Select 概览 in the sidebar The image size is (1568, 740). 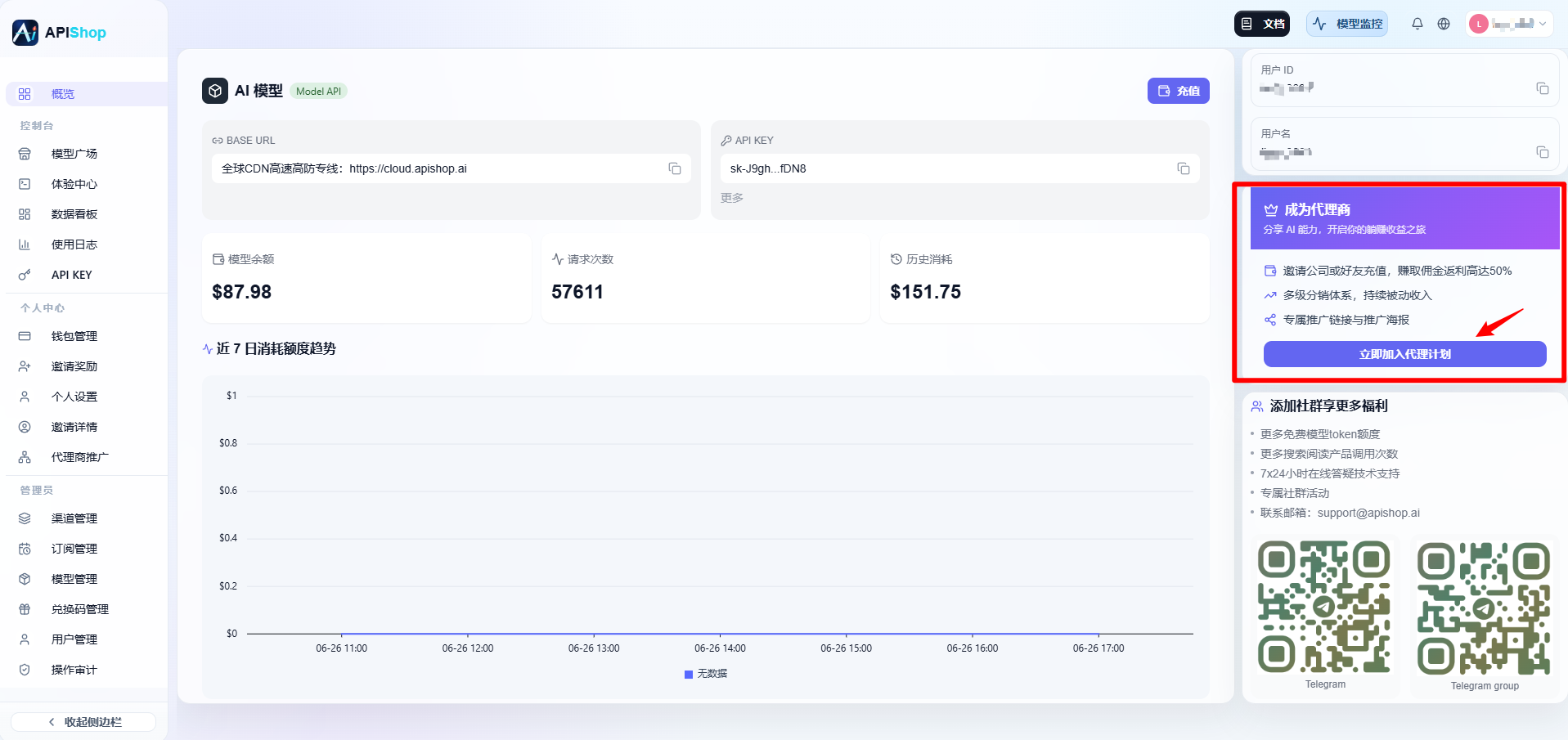click(86, 94)
